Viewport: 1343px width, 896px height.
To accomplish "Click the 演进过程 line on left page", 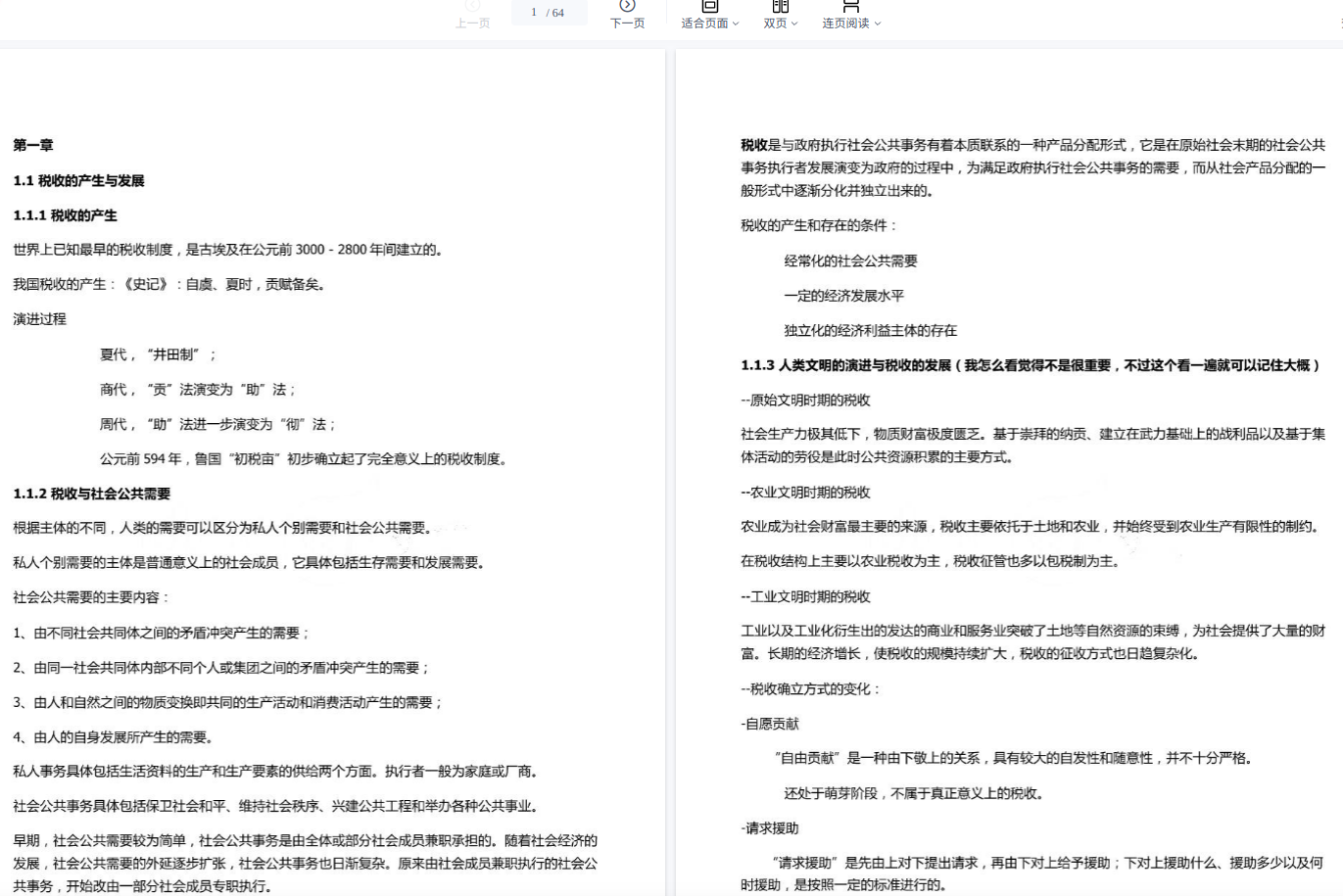I will tap(40, 319).
